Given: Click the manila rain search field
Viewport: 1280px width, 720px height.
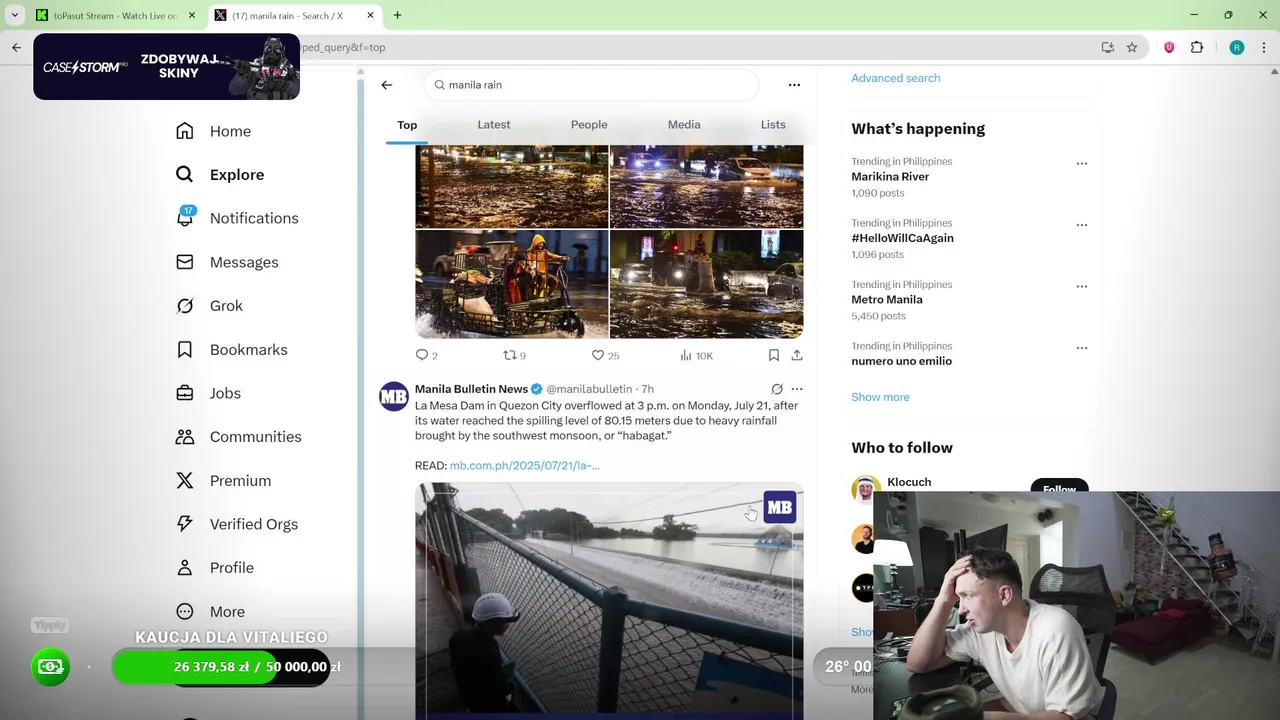Looking at the screenshot, I should [592, 85].
